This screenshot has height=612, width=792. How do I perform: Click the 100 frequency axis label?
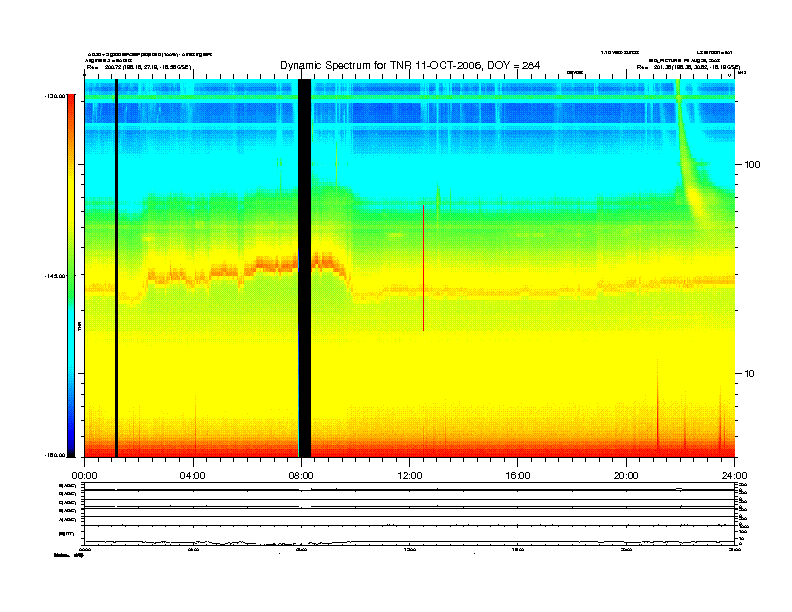752,165
